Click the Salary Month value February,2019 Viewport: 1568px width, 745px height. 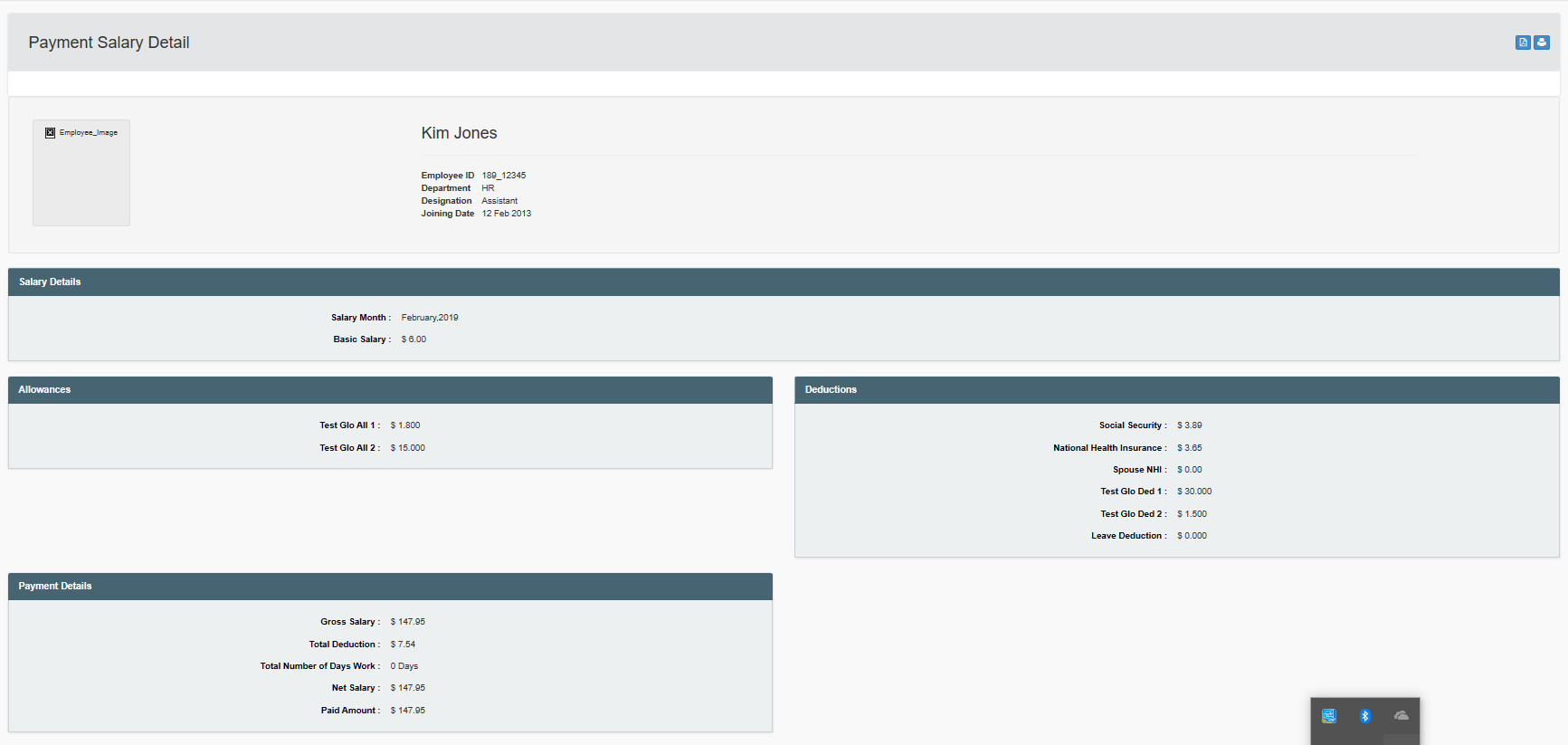point(430,318)
